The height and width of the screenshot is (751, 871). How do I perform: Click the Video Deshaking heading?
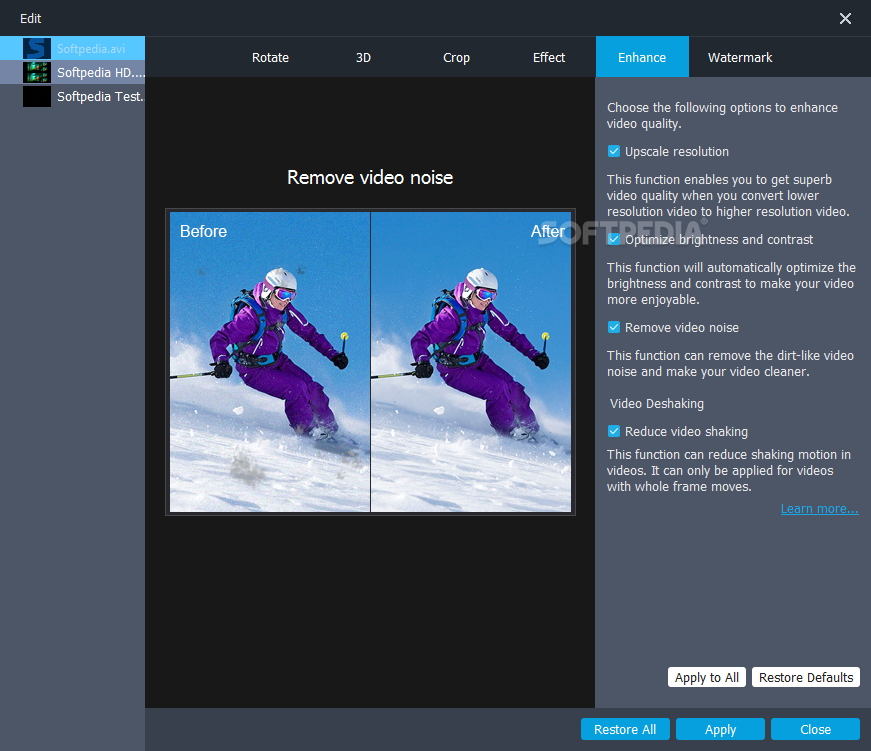pyautogui.click(x=657, y=403)
